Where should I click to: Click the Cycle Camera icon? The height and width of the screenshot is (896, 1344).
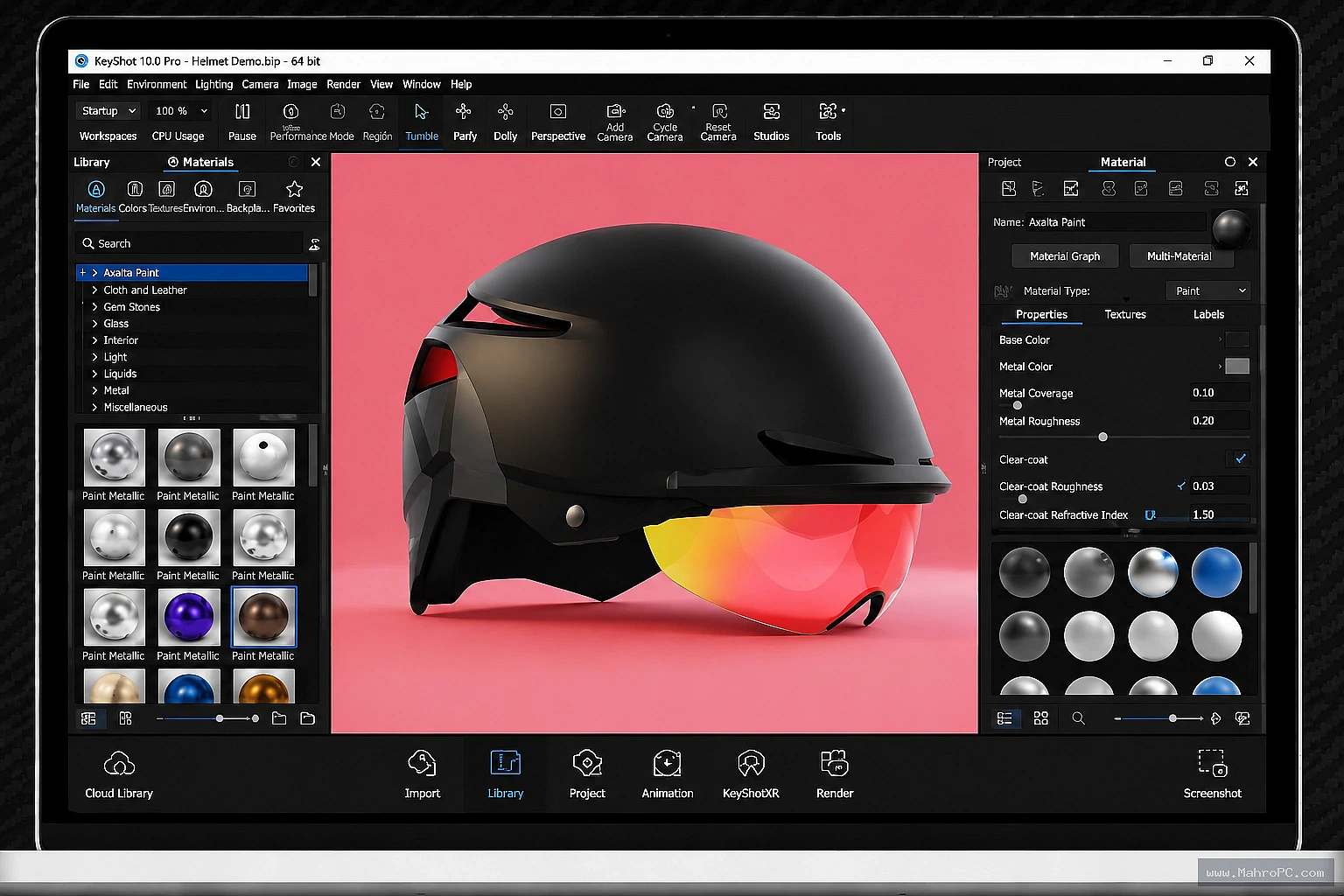[x=665, y=111]
